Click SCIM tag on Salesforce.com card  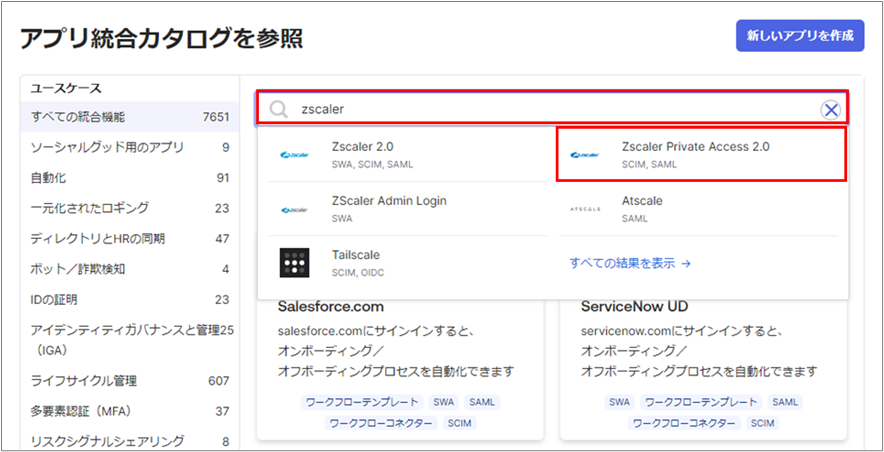[x=459, y=423]
